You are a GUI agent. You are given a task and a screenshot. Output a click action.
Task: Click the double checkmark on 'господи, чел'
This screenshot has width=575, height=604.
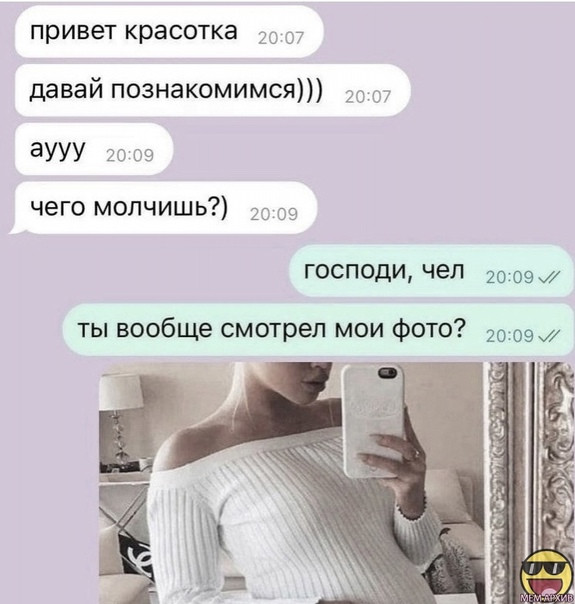(x=548, y=277)
